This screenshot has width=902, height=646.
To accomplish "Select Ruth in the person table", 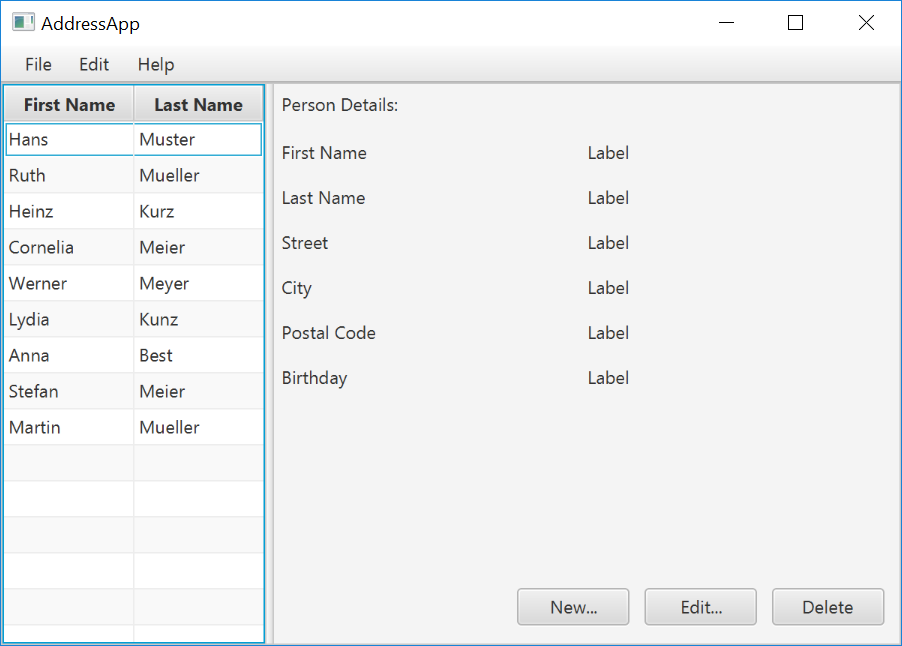I will click(x=28, y=176).
